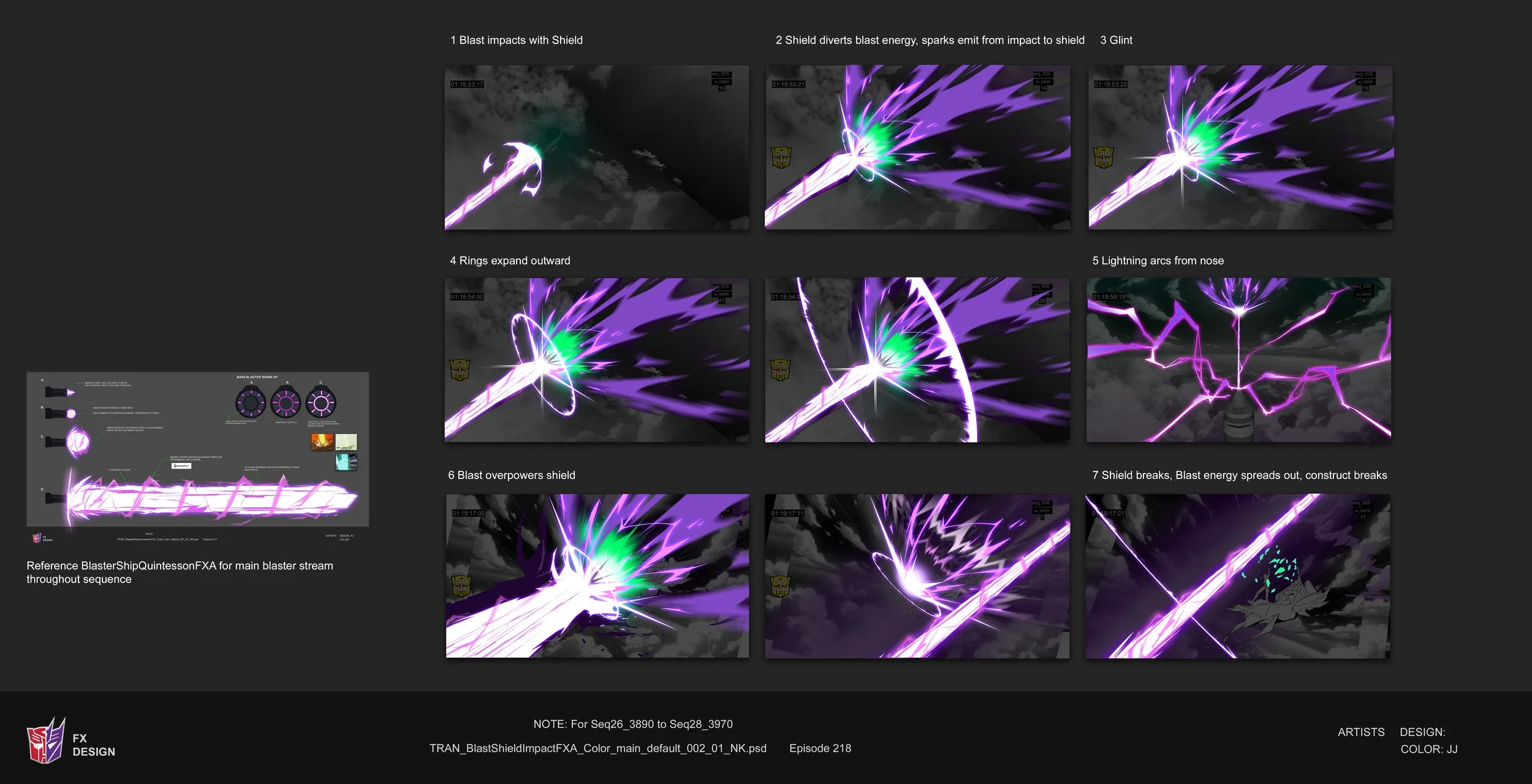Click the sc_03690 shot label in frame 3
The width and height of the screenshot is (1532, 784).
pyautogui.click(x=1365, y=83)
